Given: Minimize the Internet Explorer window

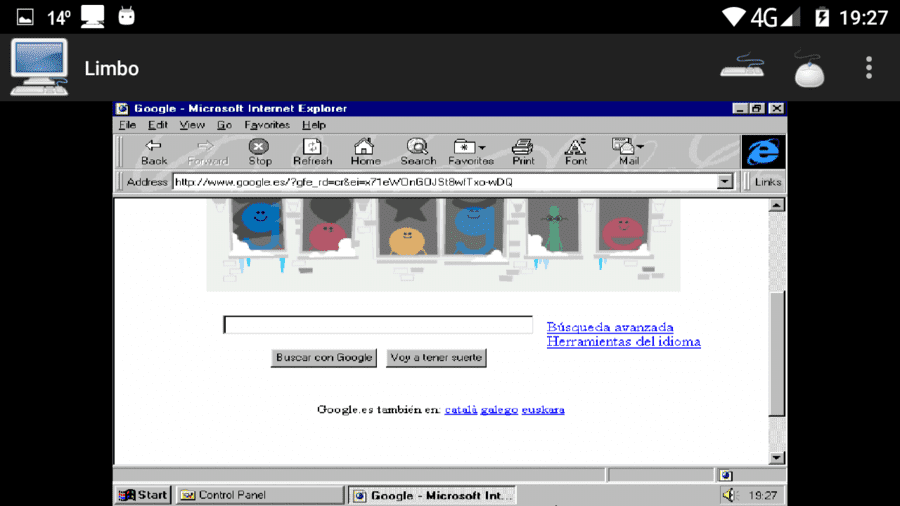Looking at the screenshot, I should 740,108.
